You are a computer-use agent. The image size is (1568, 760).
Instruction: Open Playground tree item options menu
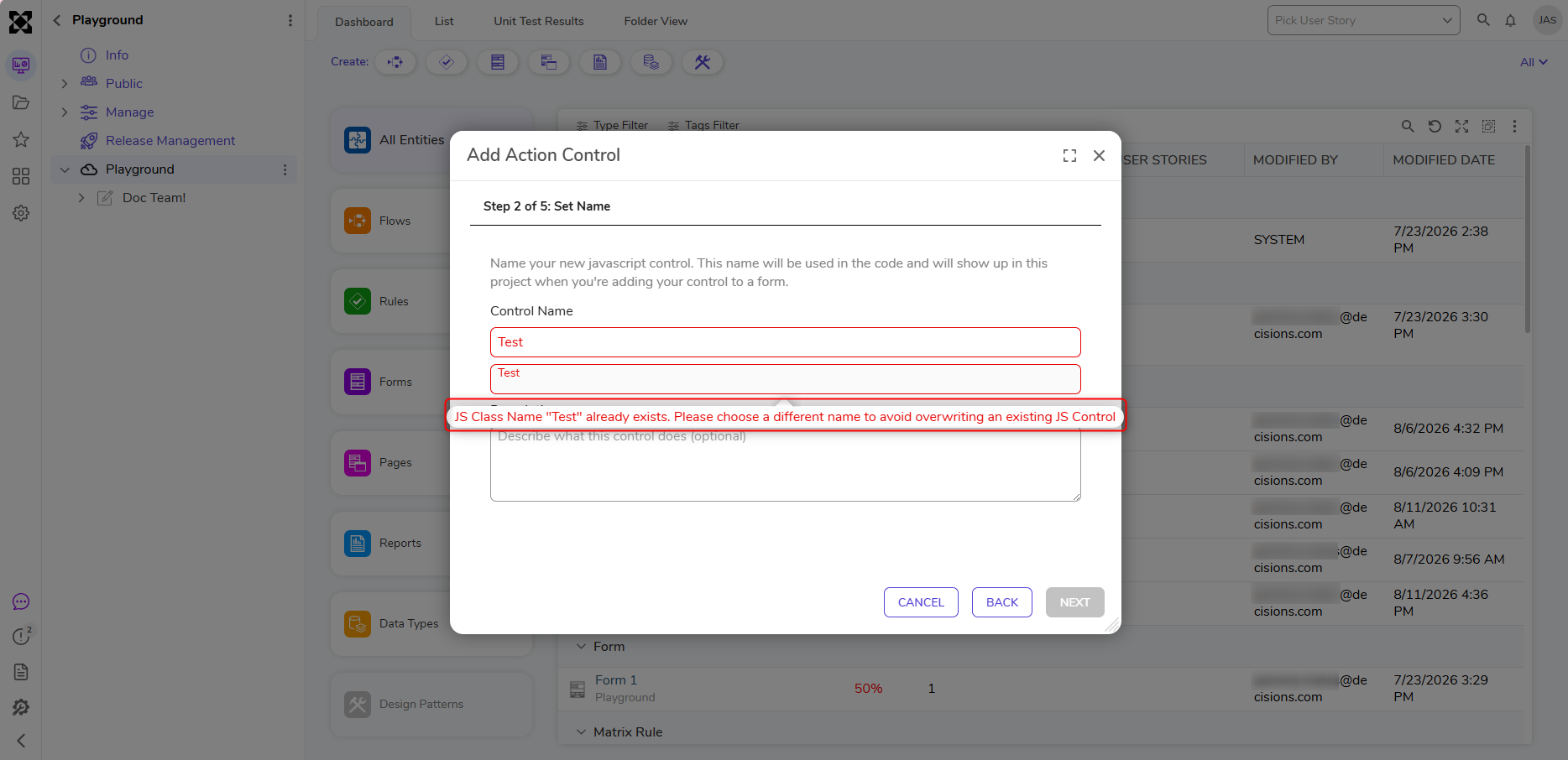point(285,169)
